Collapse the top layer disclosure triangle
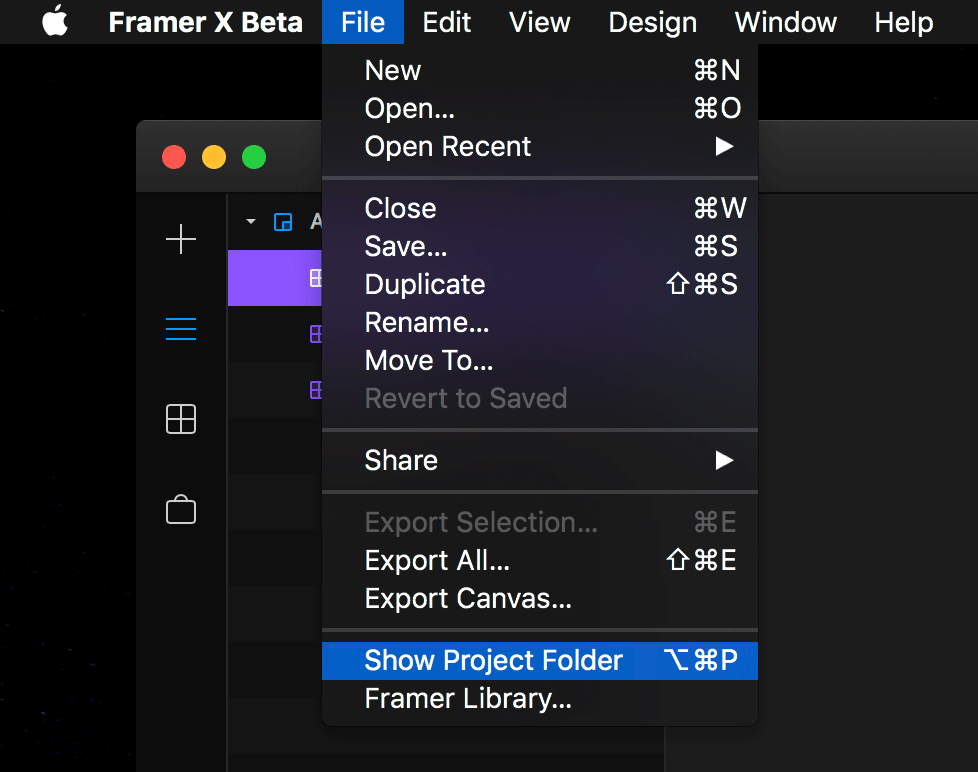Screen dimensions: 978x772 [251, 221]
